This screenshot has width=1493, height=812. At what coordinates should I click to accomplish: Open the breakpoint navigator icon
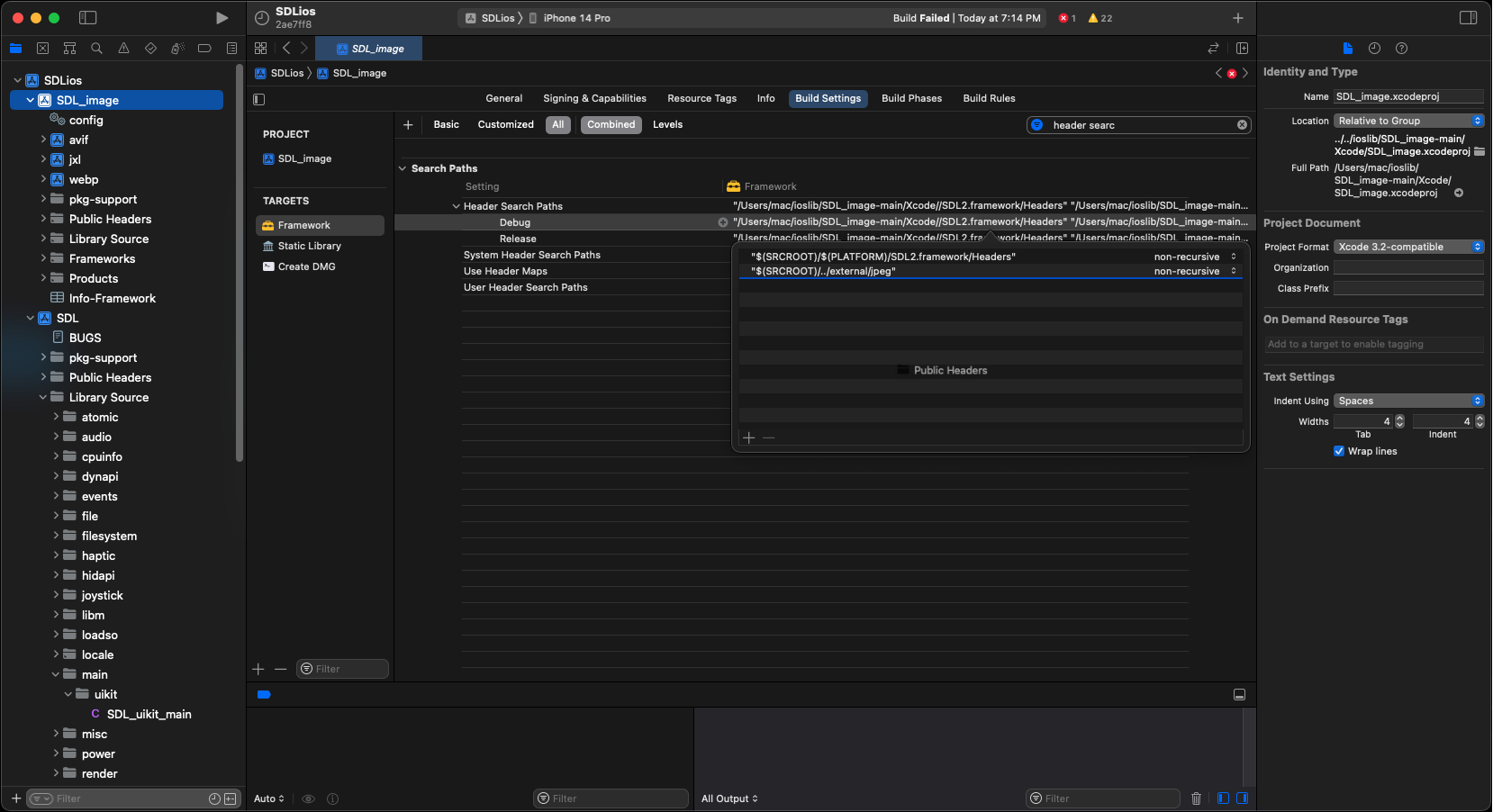204,49
